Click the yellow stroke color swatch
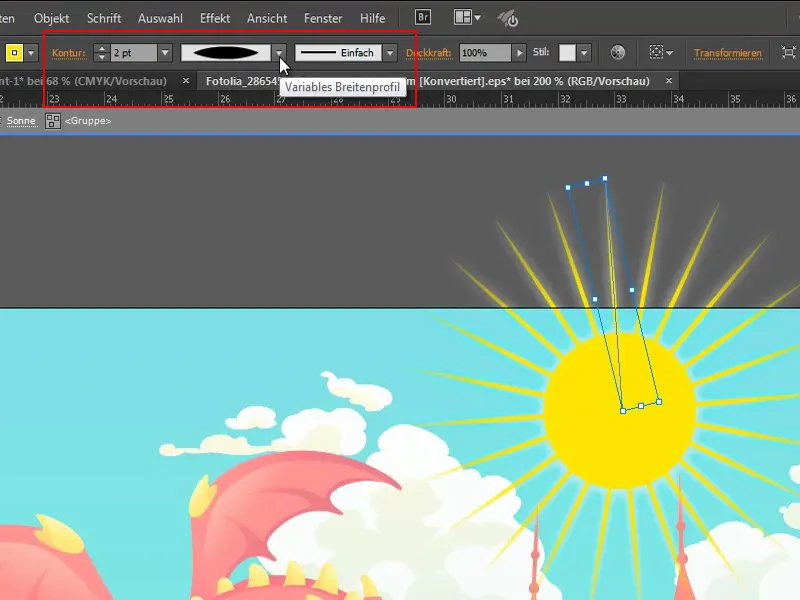 14,53
